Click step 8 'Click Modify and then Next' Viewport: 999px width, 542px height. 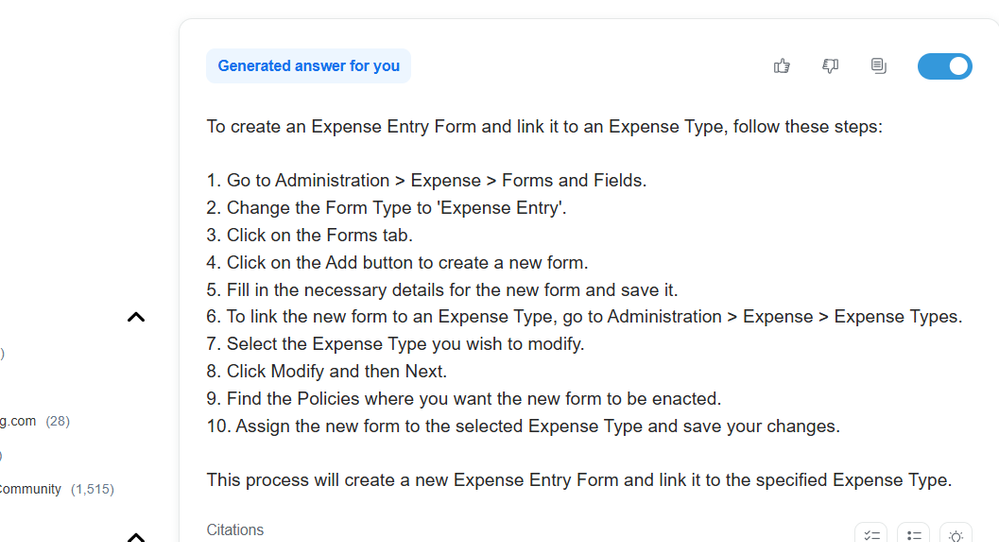pyautogui.click(x=327, y=371)
